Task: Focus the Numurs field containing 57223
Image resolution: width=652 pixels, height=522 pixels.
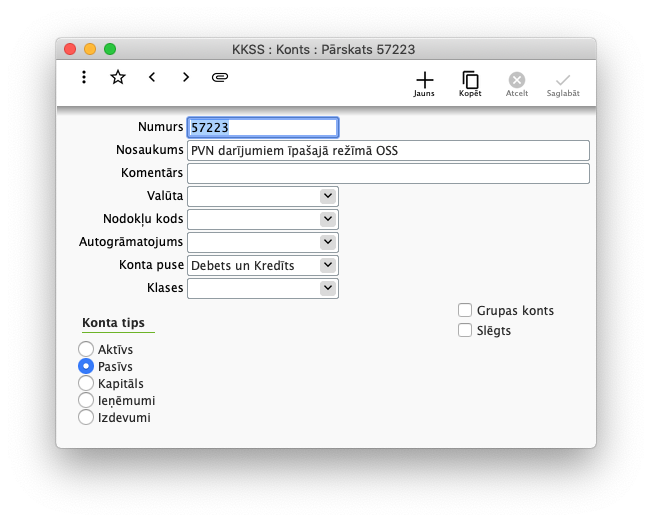Action: coord(263,127)
